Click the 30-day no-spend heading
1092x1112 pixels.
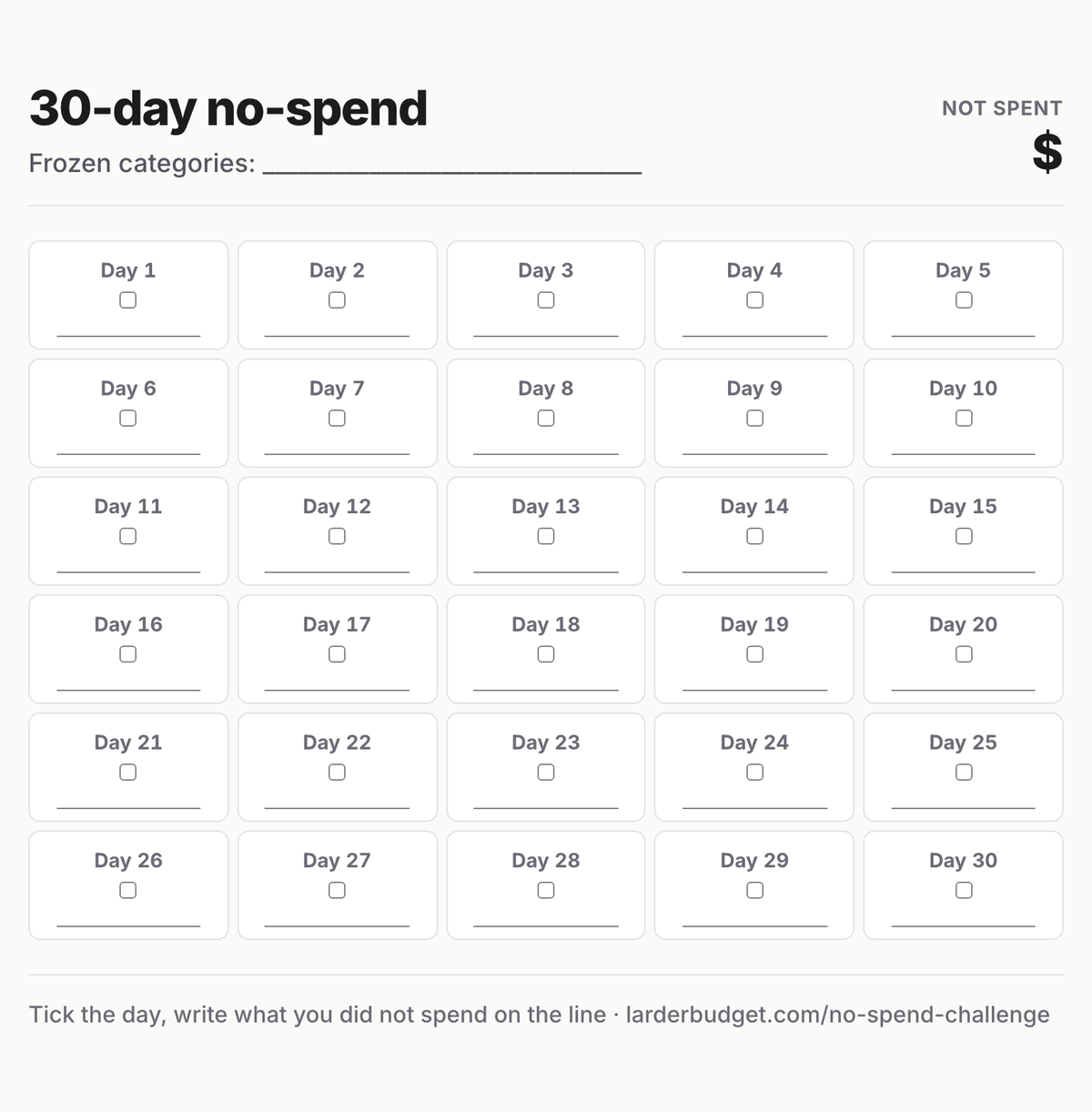(x=228, y=108)
